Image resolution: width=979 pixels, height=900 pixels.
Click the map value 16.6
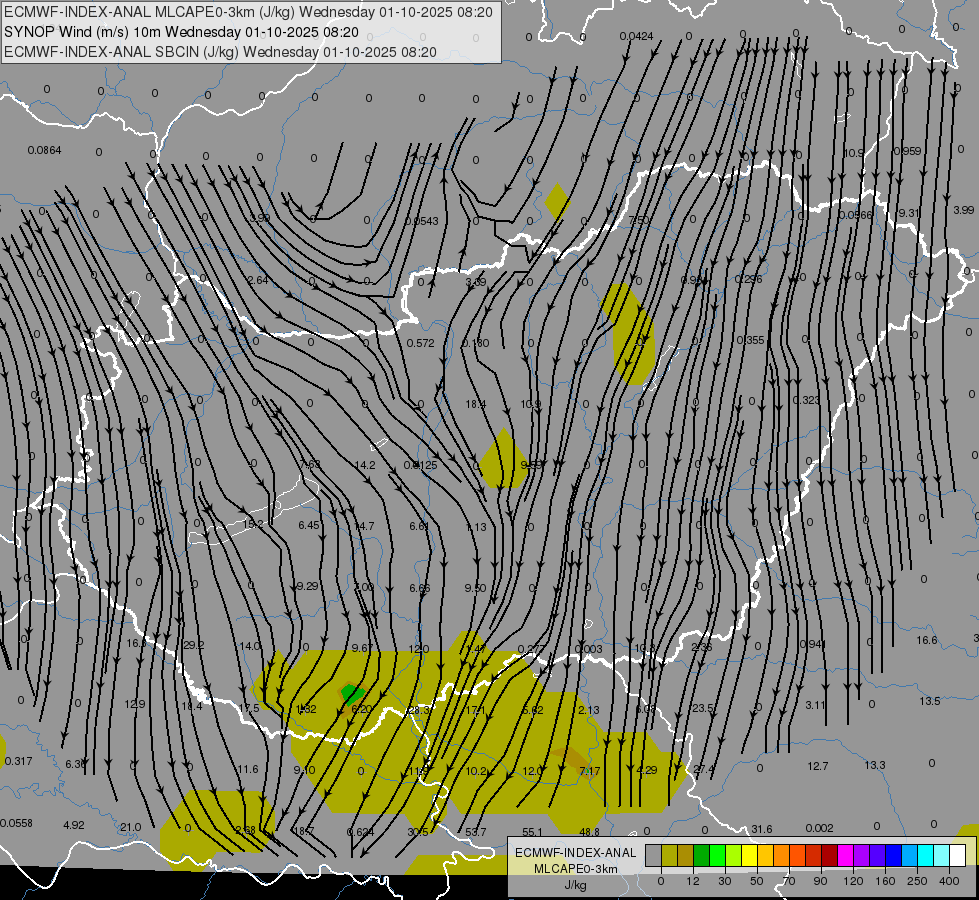927,640
